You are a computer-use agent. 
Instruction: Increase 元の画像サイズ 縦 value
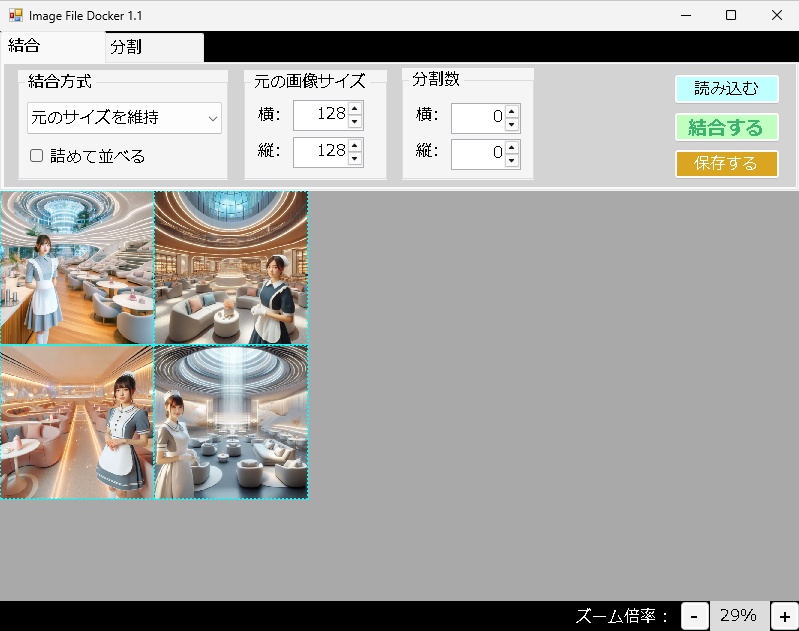pos(355,145)
